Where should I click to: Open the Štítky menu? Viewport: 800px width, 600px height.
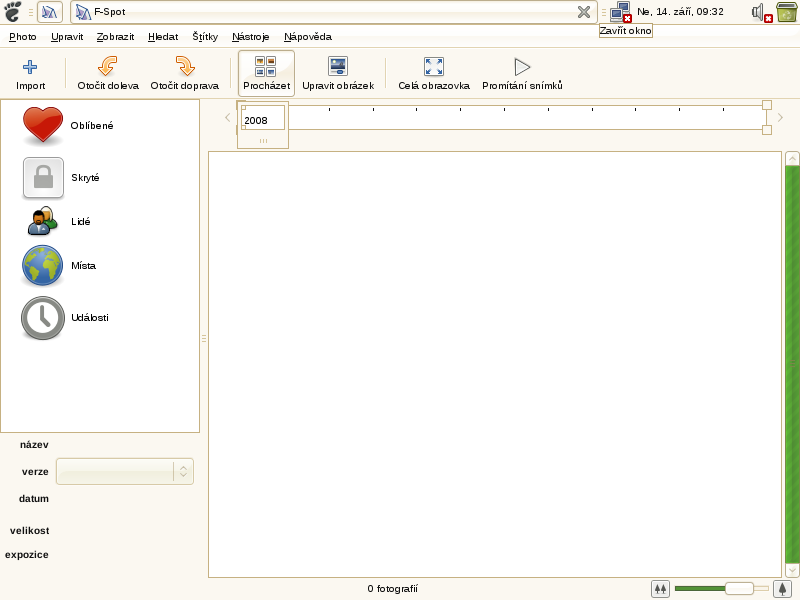pyautogui.click(x=205, y=37)
